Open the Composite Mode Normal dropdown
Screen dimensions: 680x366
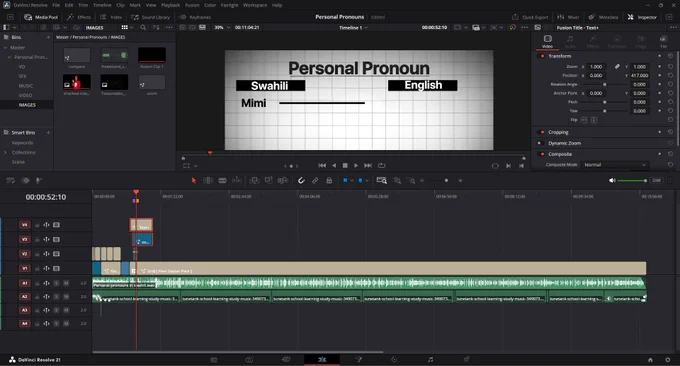615,165
